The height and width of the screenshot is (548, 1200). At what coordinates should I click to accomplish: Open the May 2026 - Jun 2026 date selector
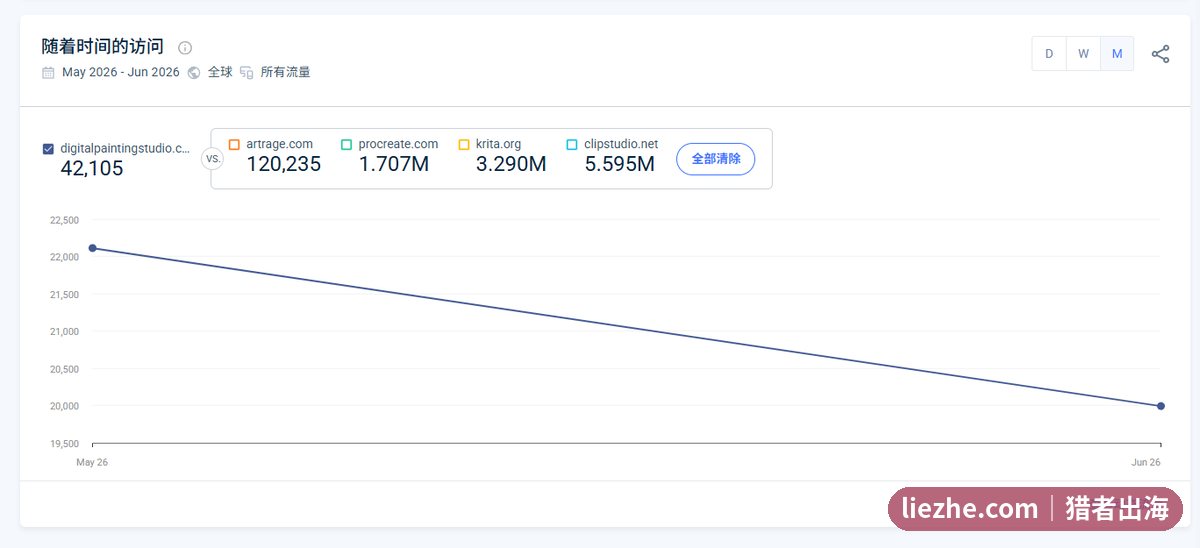pos(121,72)
